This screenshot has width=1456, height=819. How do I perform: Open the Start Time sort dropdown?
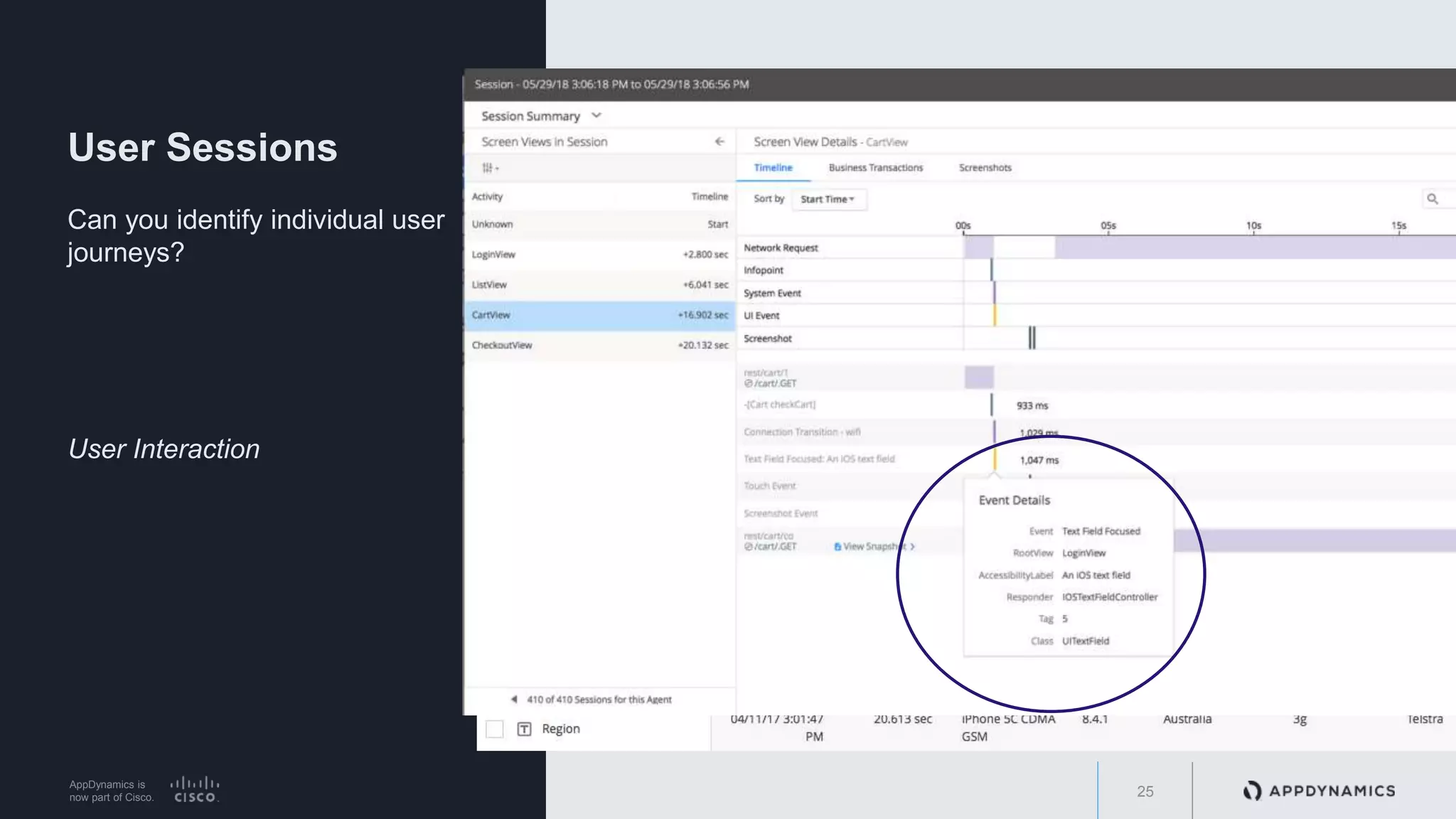(829, 199)
